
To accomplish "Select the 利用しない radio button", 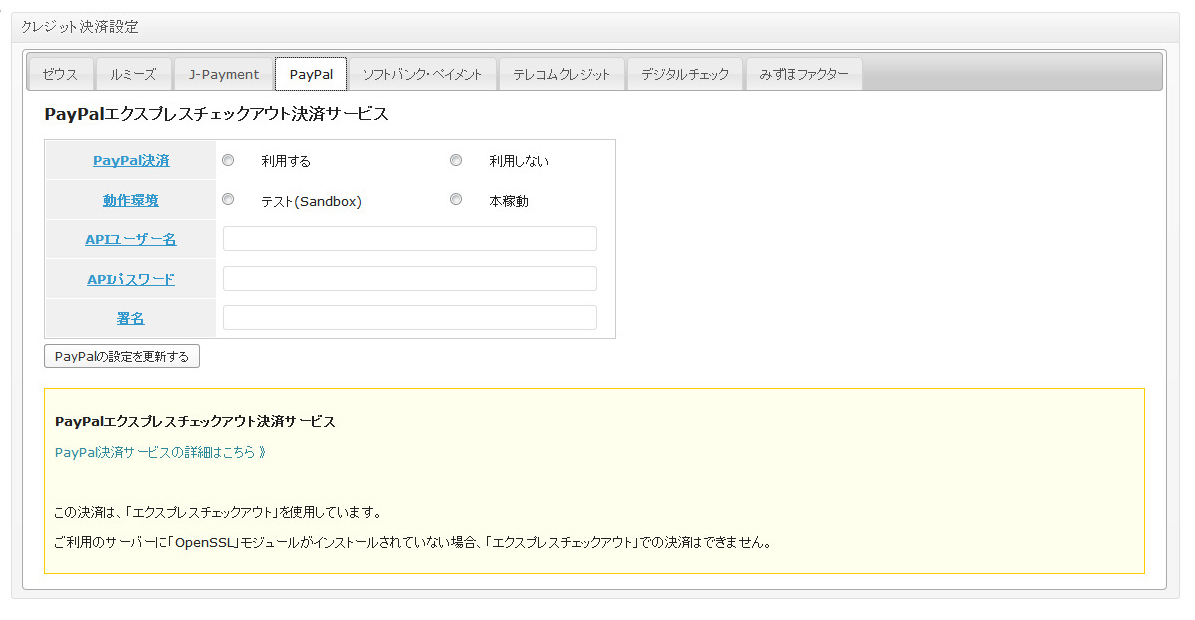I will (456, 160).
